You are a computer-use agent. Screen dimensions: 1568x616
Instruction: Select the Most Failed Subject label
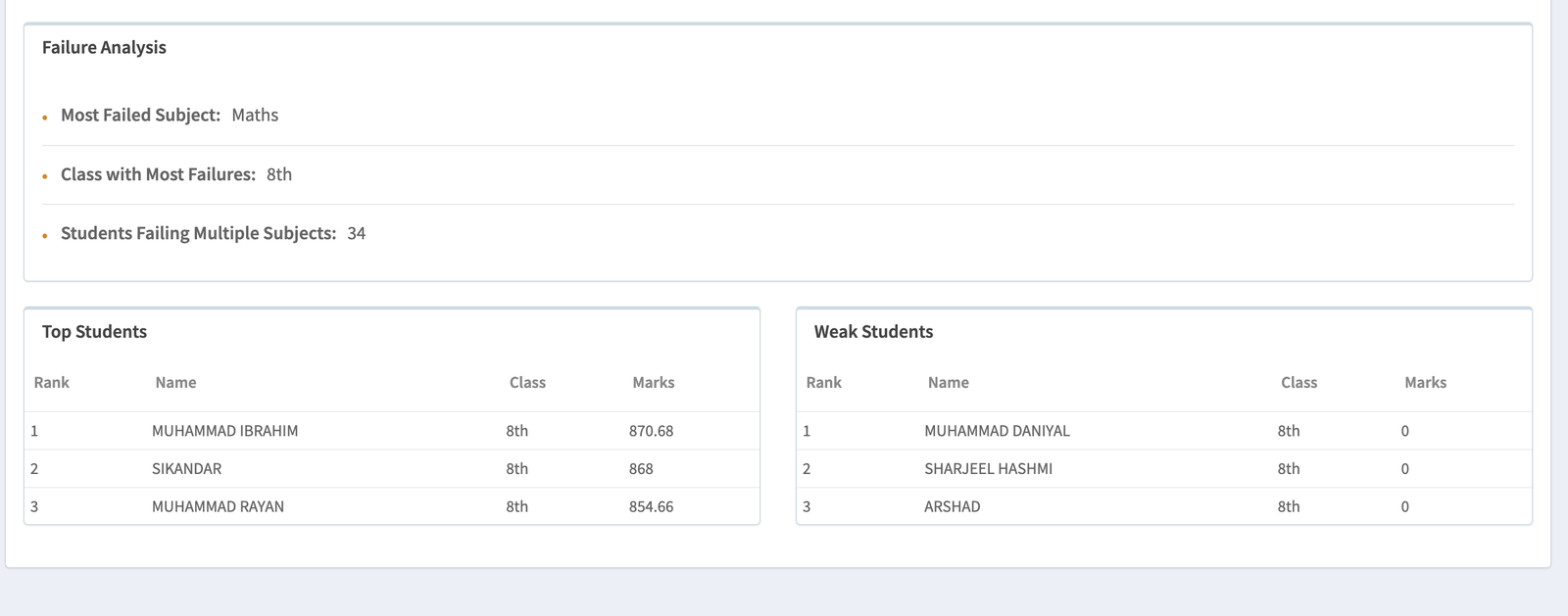pos(140,115)
